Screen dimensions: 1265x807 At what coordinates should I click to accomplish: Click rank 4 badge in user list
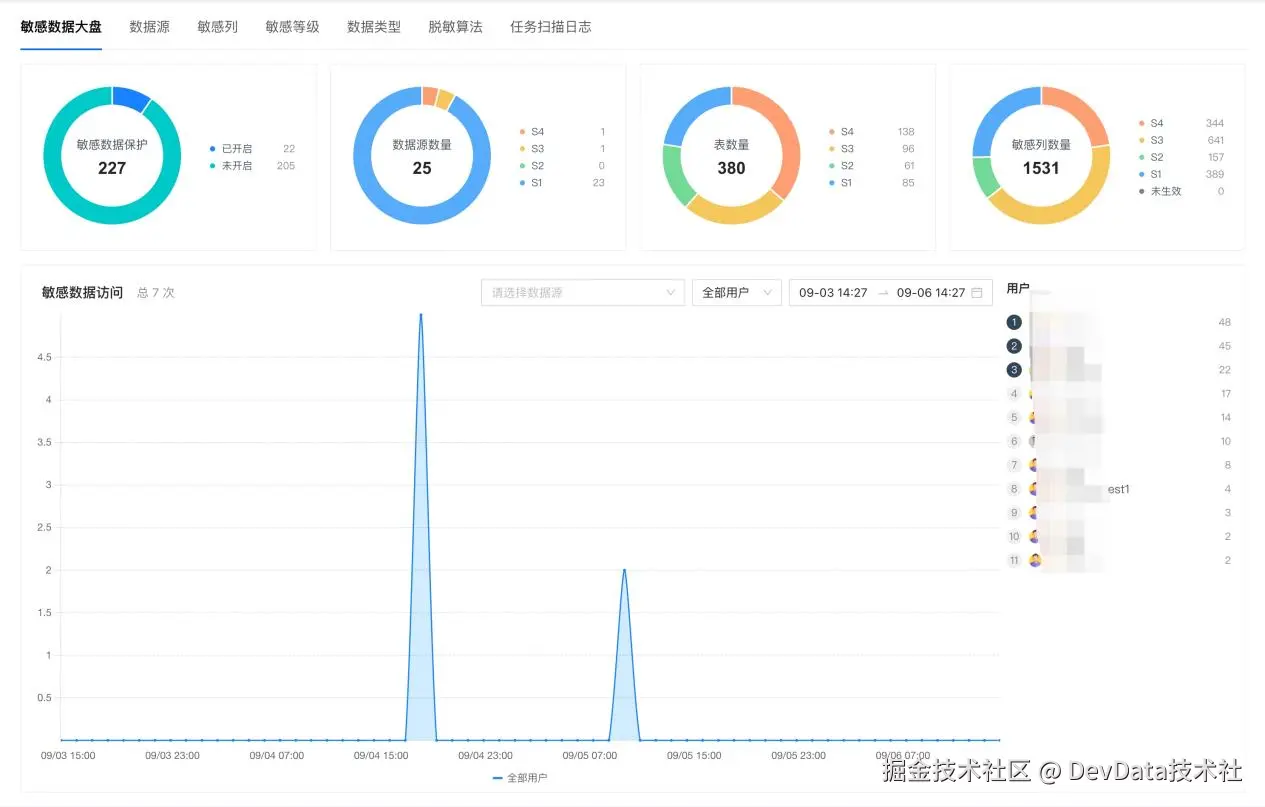coord(1015,394)
